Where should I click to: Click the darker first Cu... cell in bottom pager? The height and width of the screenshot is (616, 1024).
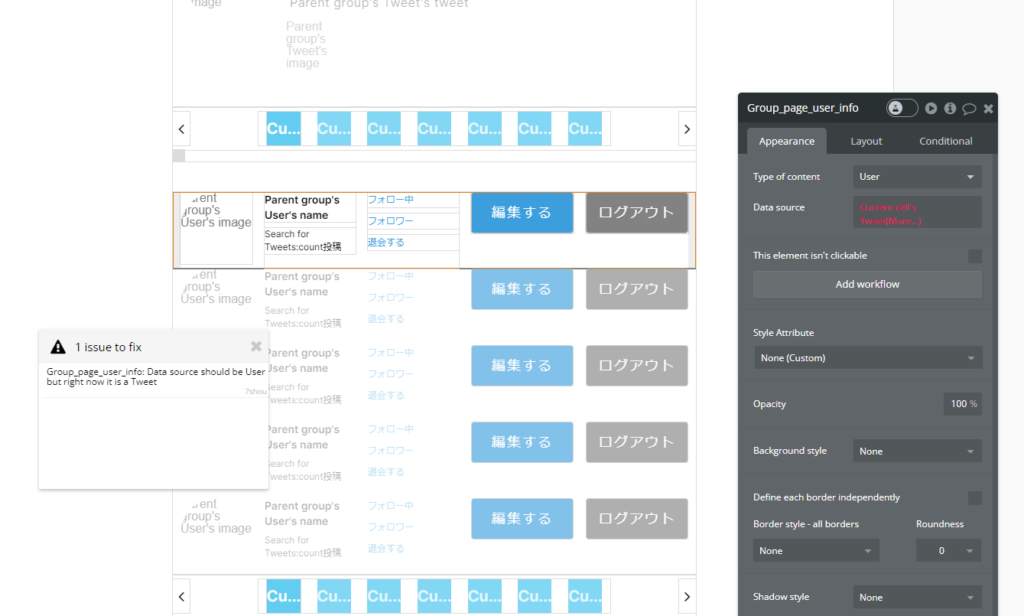pyautogui.click(x=283, y=596)
